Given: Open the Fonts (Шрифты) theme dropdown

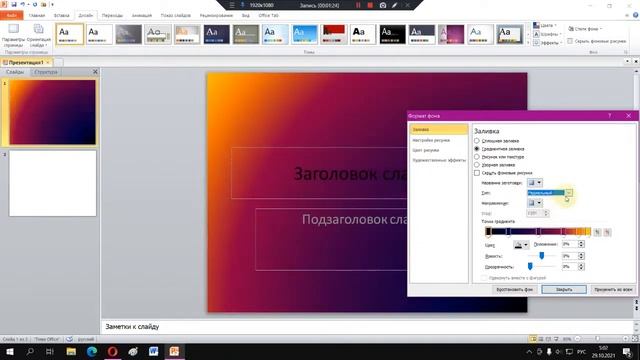Looking at the screenshot, I should [x=547, y=34].
